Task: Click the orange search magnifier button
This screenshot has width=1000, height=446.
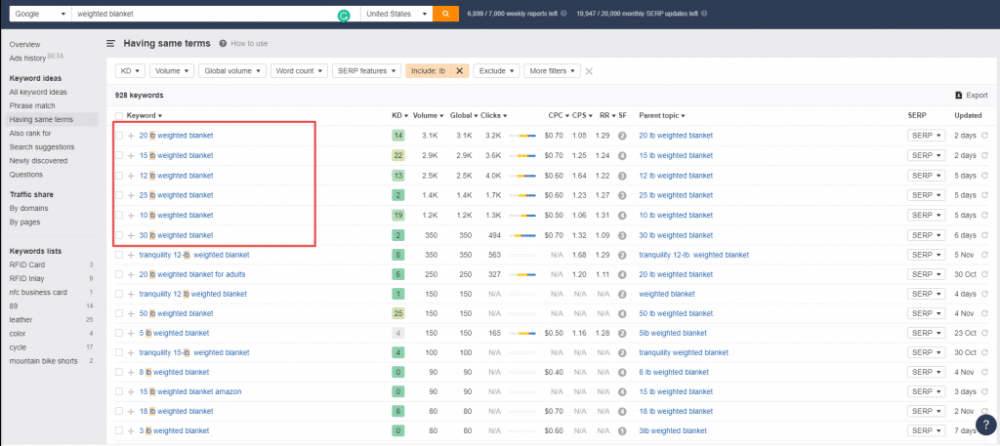Action: (447, 14)
